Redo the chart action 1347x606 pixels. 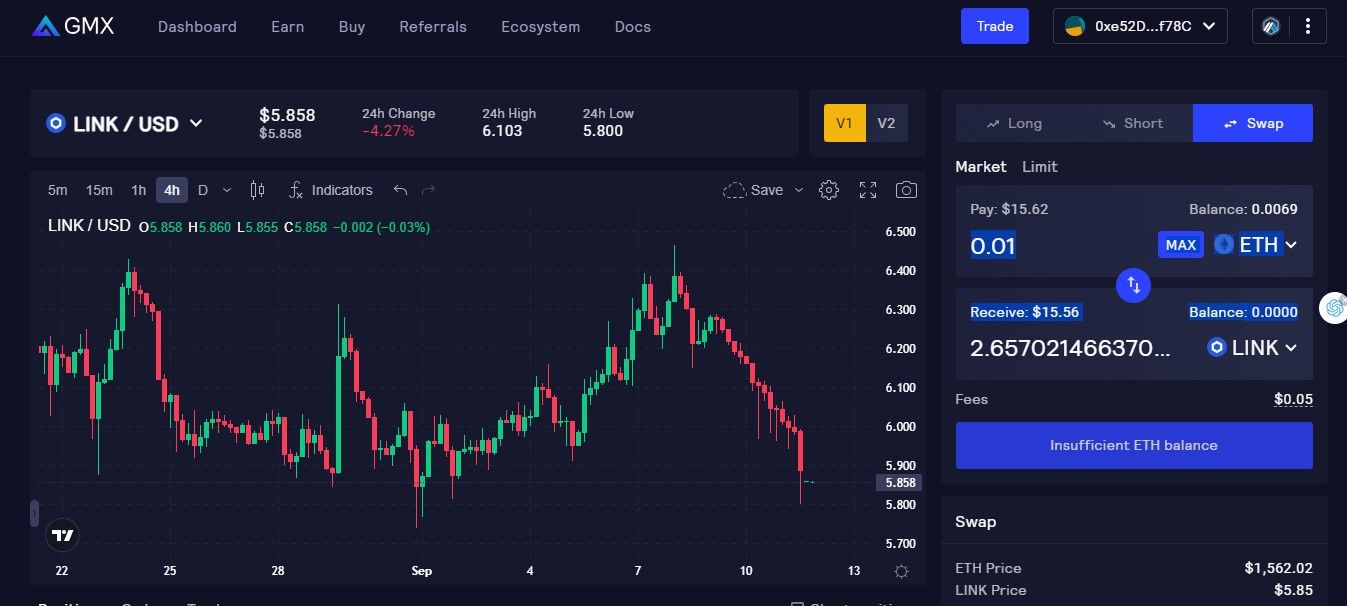pos(429,190)
